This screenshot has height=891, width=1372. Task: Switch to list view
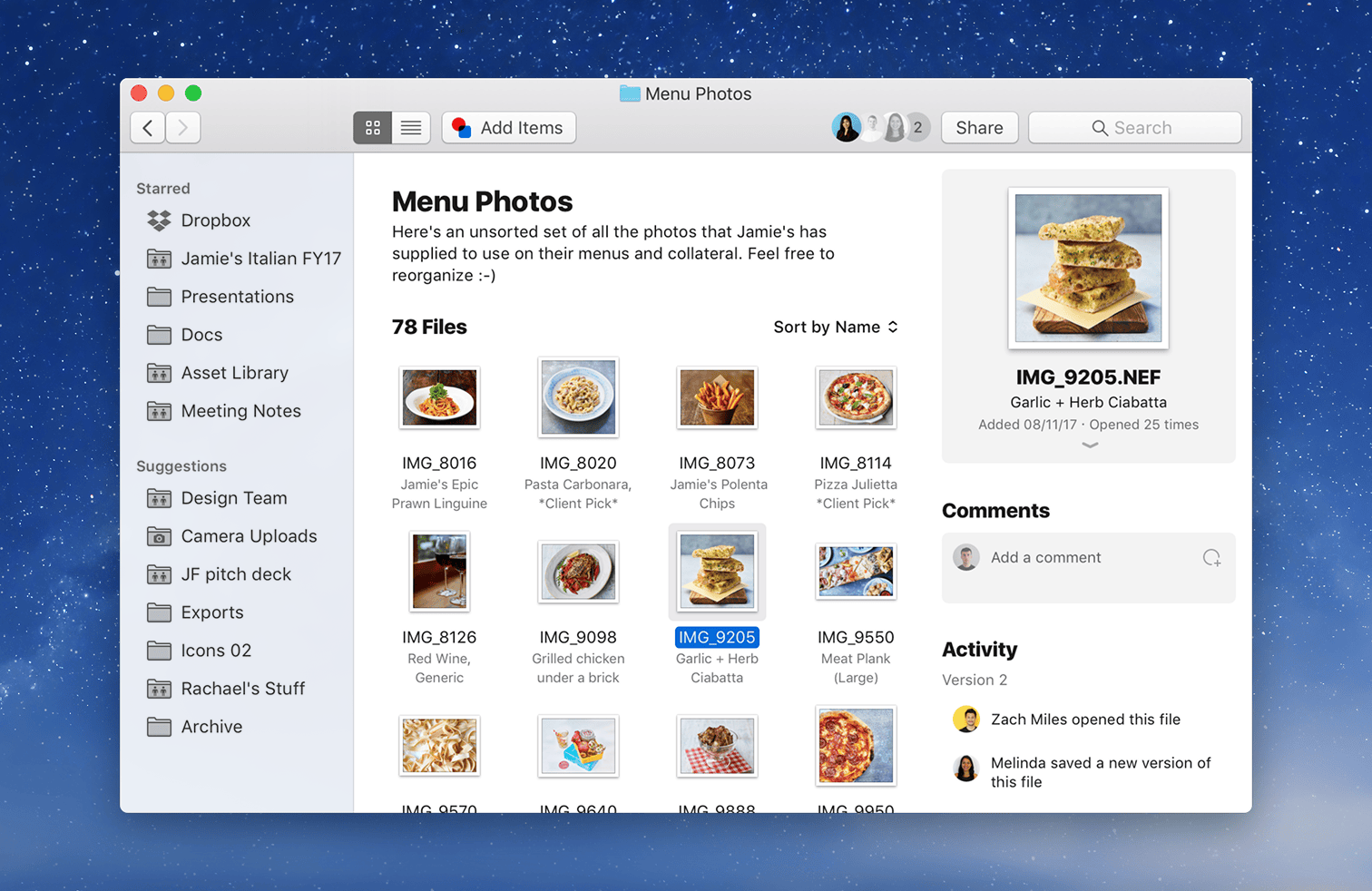tap(411, 128)
